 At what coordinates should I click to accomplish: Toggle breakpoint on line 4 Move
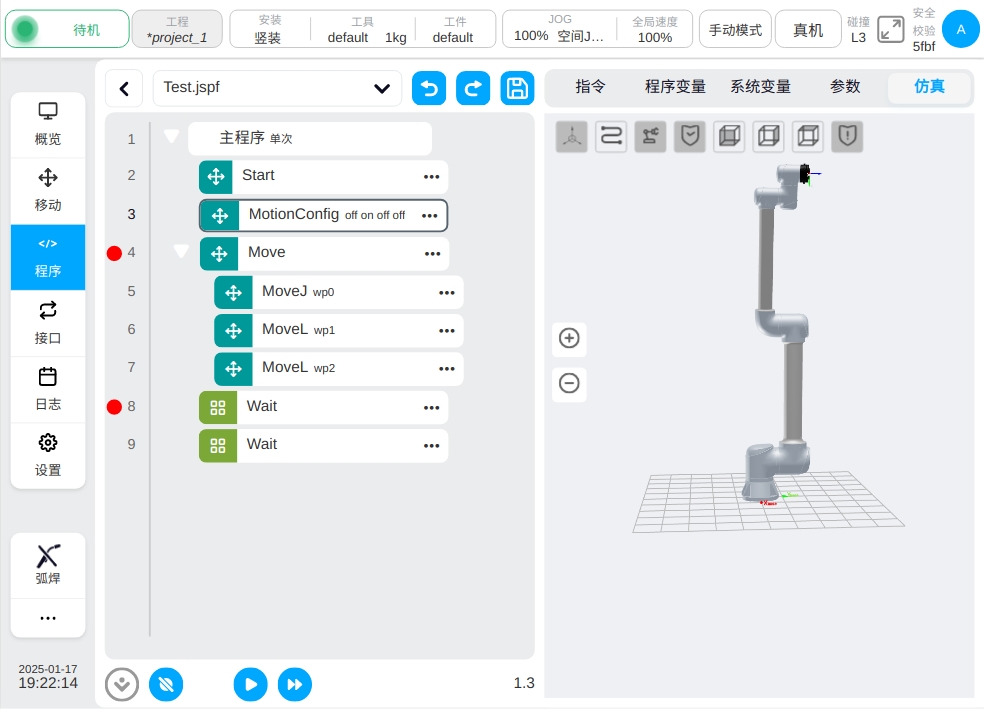(114, 253)
